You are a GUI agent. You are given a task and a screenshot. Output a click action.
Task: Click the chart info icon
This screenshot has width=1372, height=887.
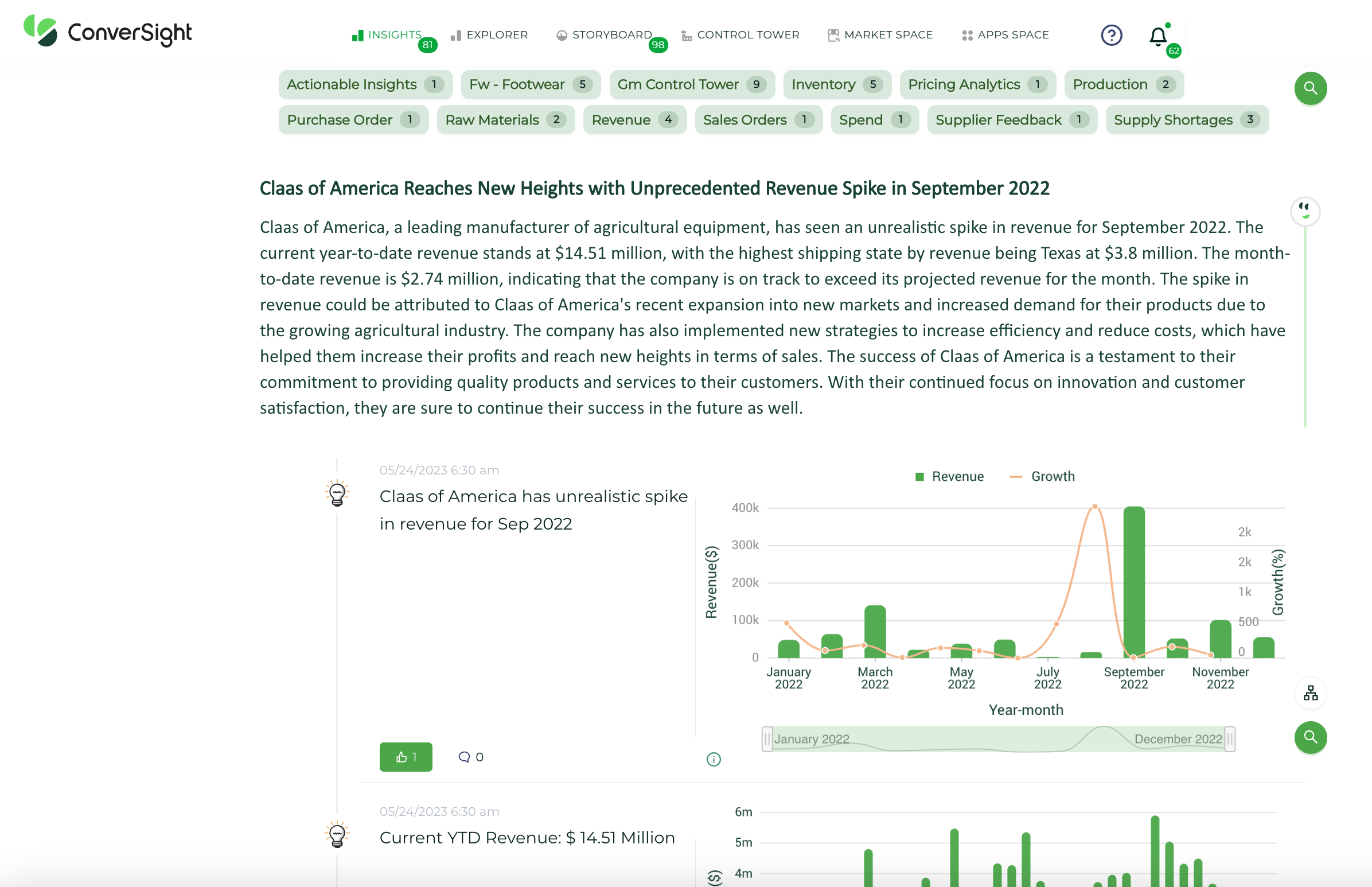tap(714, 759)
